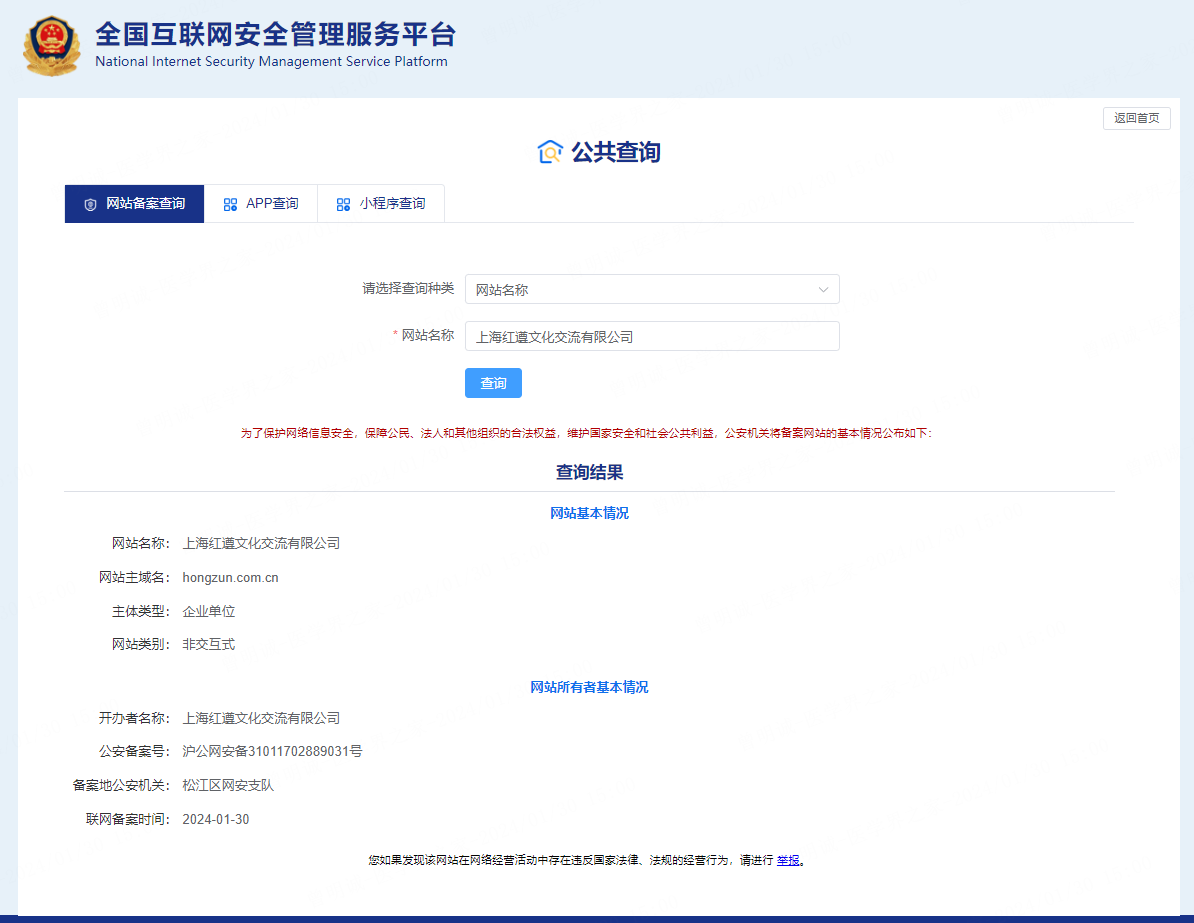
Task: Click the 松江区网安支队 authority value
Action: pos(228,785)
